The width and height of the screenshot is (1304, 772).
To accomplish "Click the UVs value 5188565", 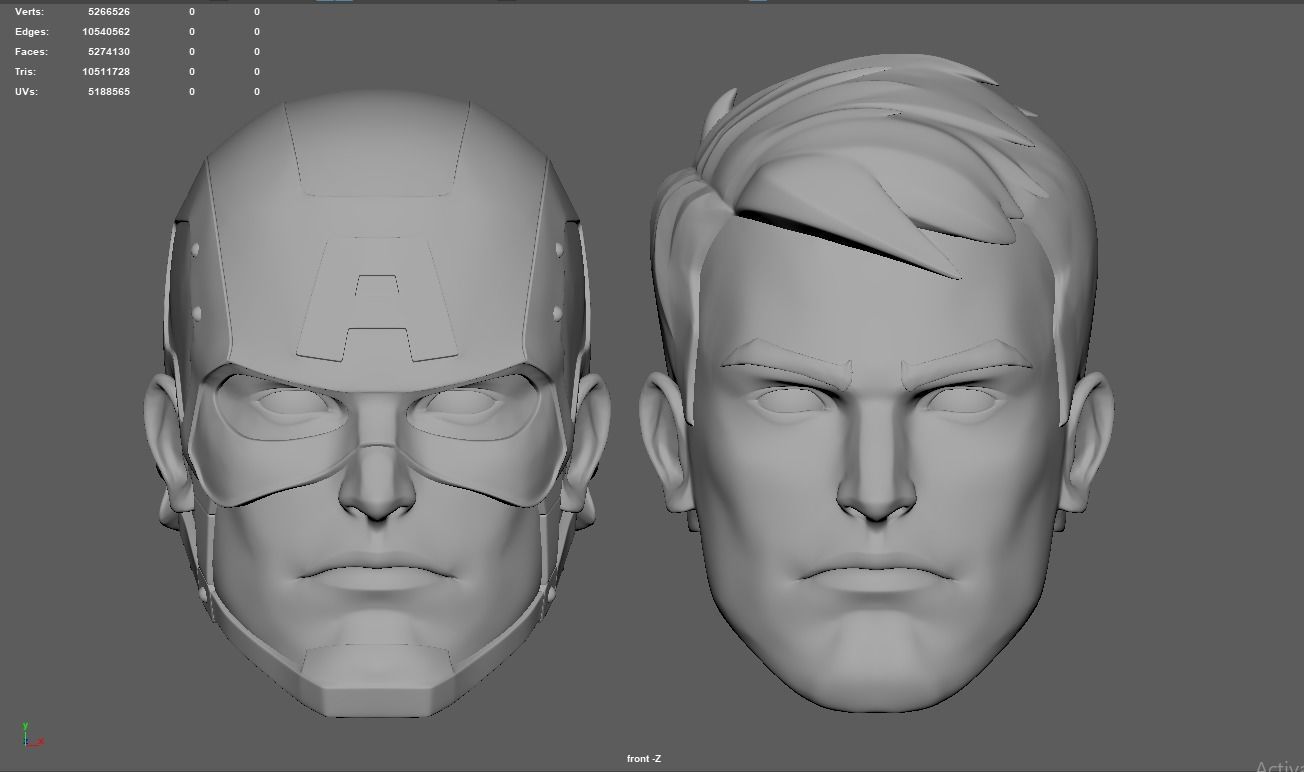I will (109, 92).
